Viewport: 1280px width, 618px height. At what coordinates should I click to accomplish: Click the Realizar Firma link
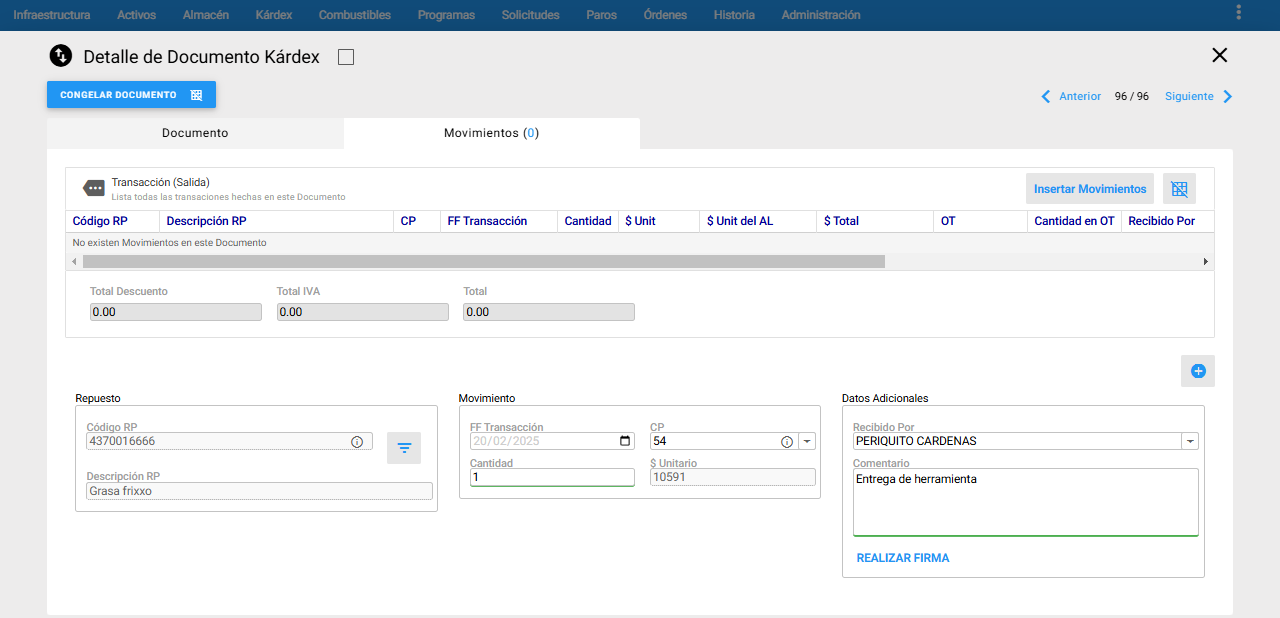coord(903,558)
